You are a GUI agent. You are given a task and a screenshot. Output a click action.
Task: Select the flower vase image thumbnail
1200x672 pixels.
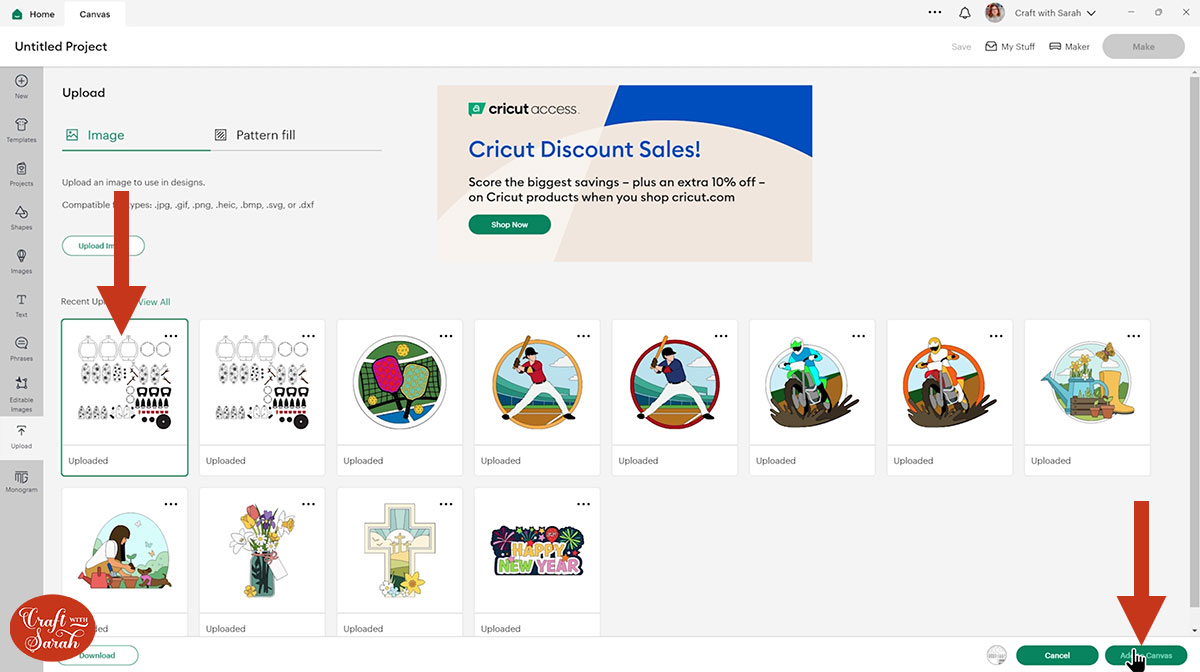click(262, 551)
